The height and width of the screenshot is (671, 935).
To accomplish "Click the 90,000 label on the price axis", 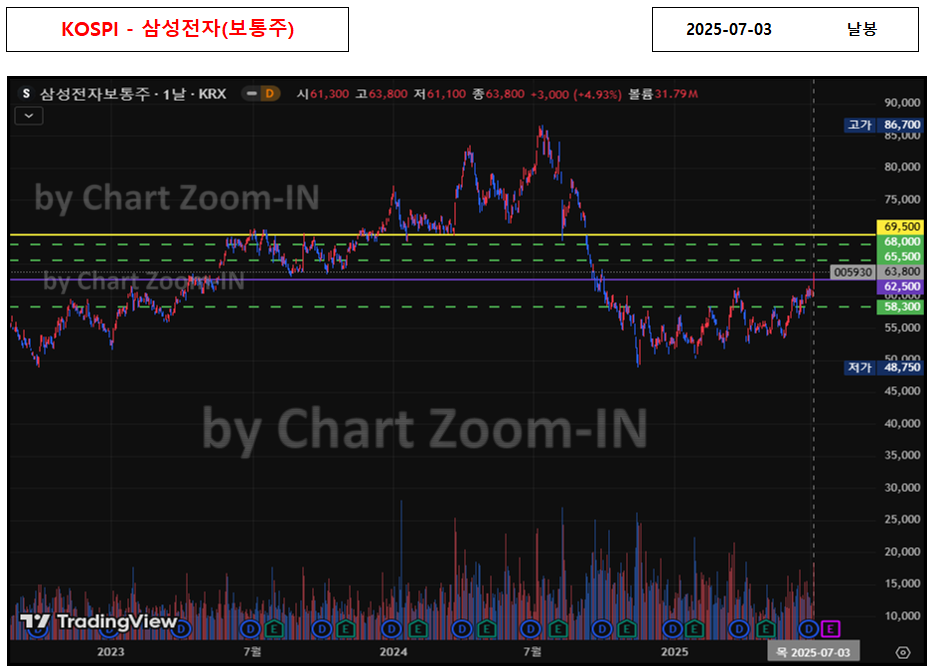I will pos(902,103).
